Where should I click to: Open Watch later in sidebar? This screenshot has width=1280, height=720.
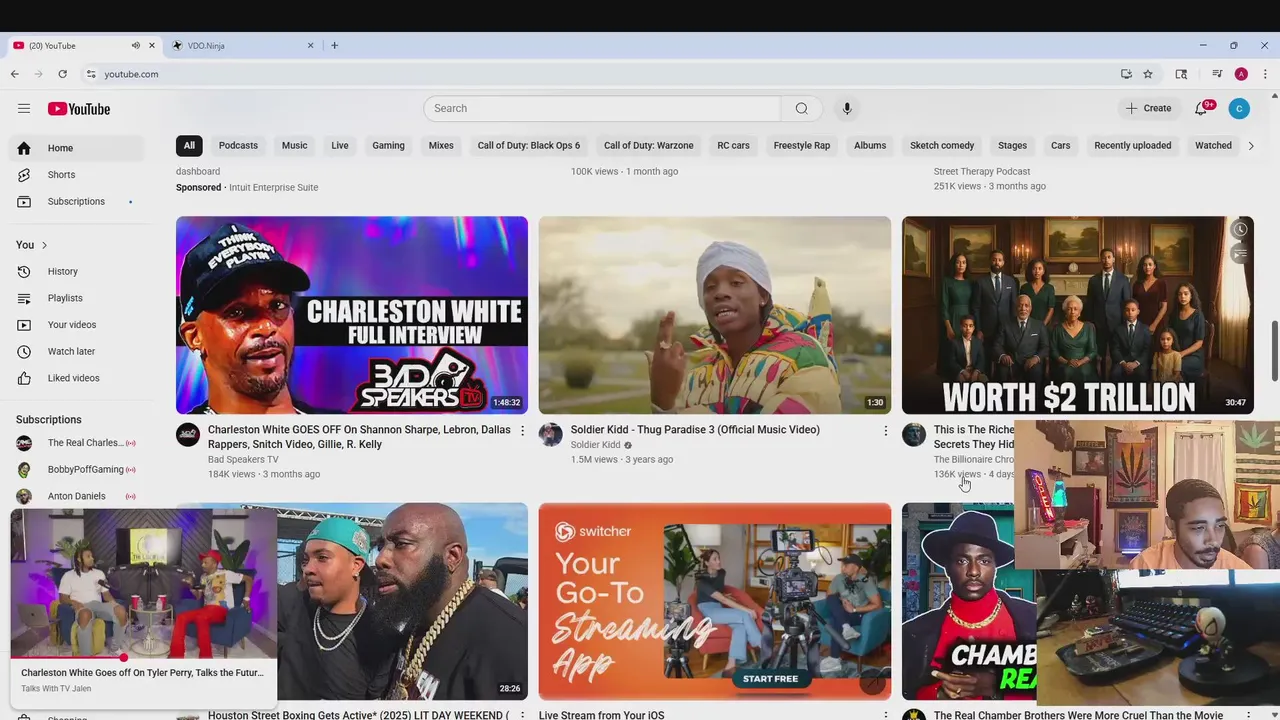[x=78, y=352]
